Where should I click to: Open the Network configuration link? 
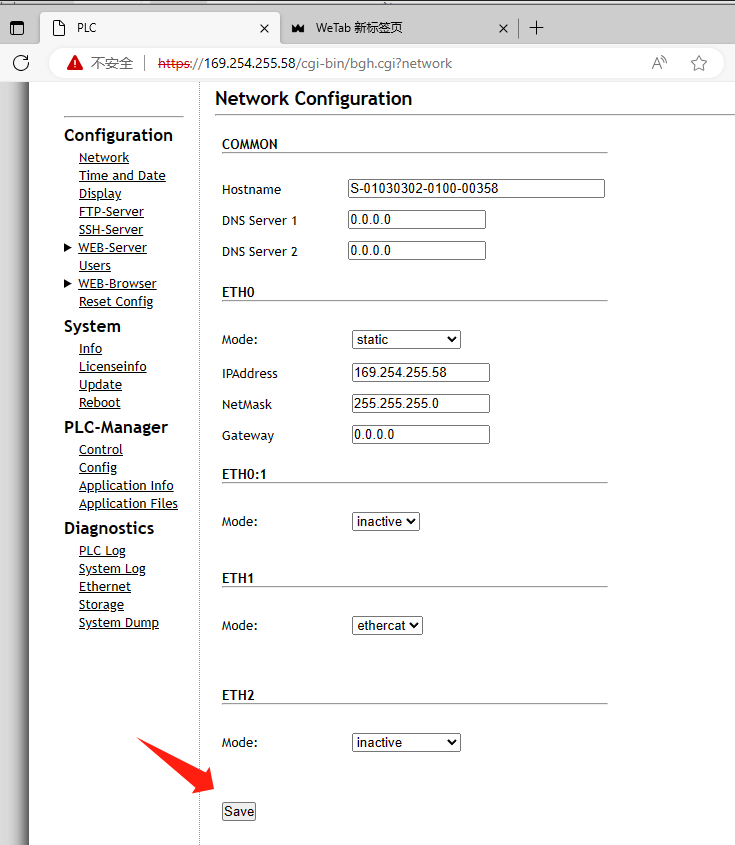click(104, 157)
